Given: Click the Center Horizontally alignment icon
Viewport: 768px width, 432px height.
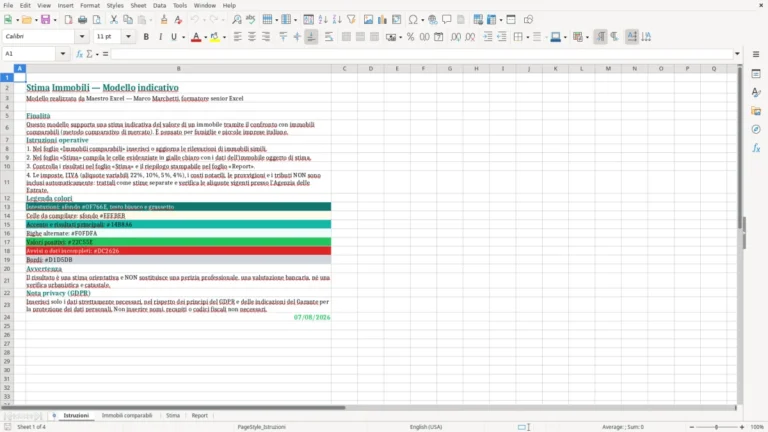Looking at the screenshot, I should [252, 37].
